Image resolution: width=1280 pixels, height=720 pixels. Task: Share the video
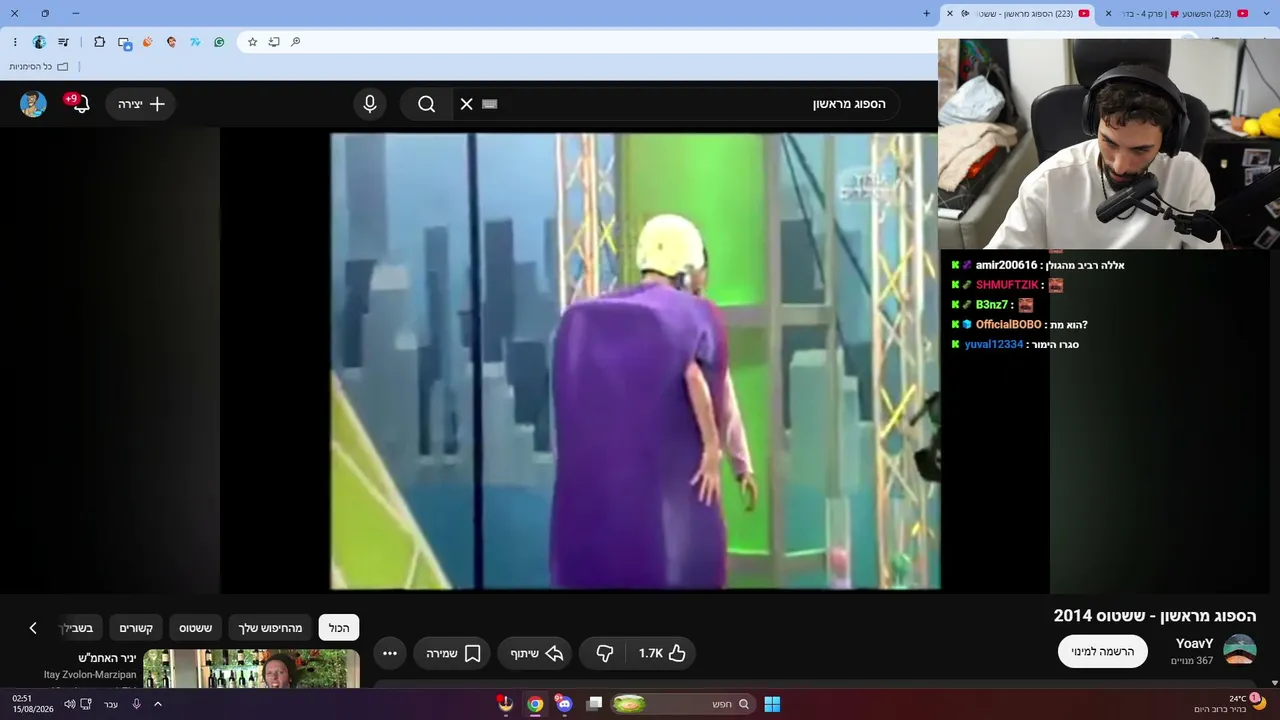537,653
